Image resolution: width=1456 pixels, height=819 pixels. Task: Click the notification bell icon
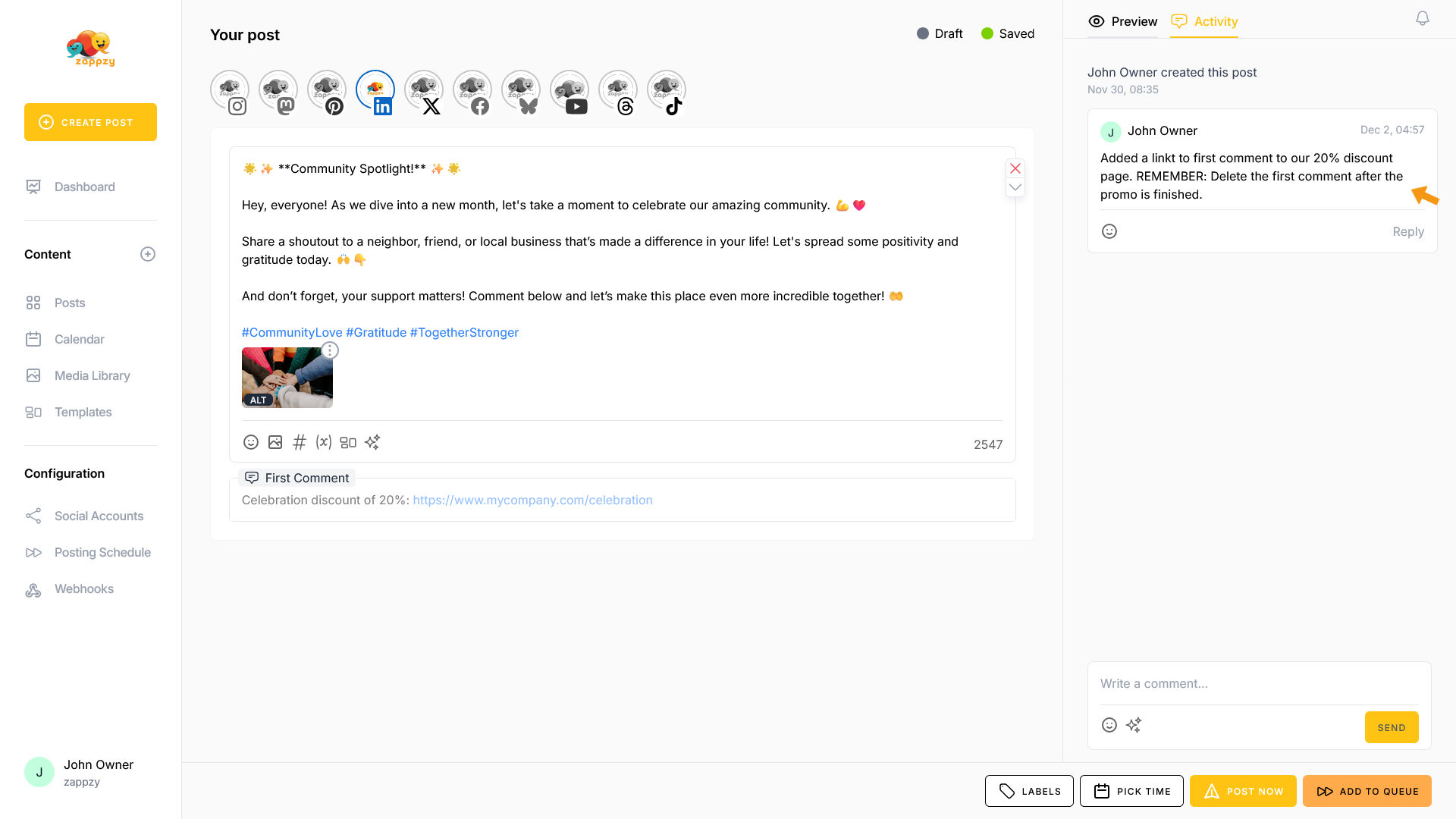tap(1423, 18)
